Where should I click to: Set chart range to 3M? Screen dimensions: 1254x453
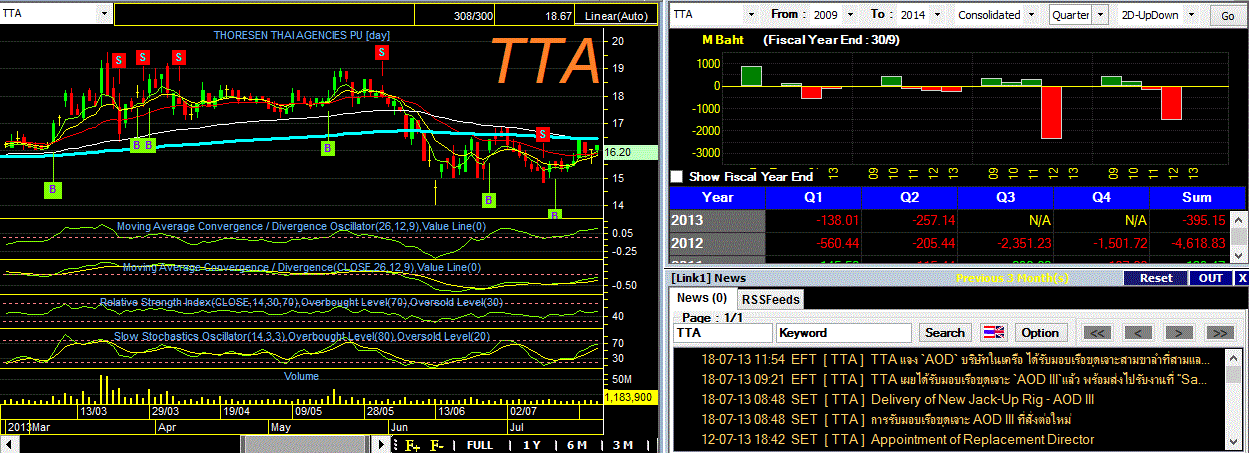[x=623, y=445]
